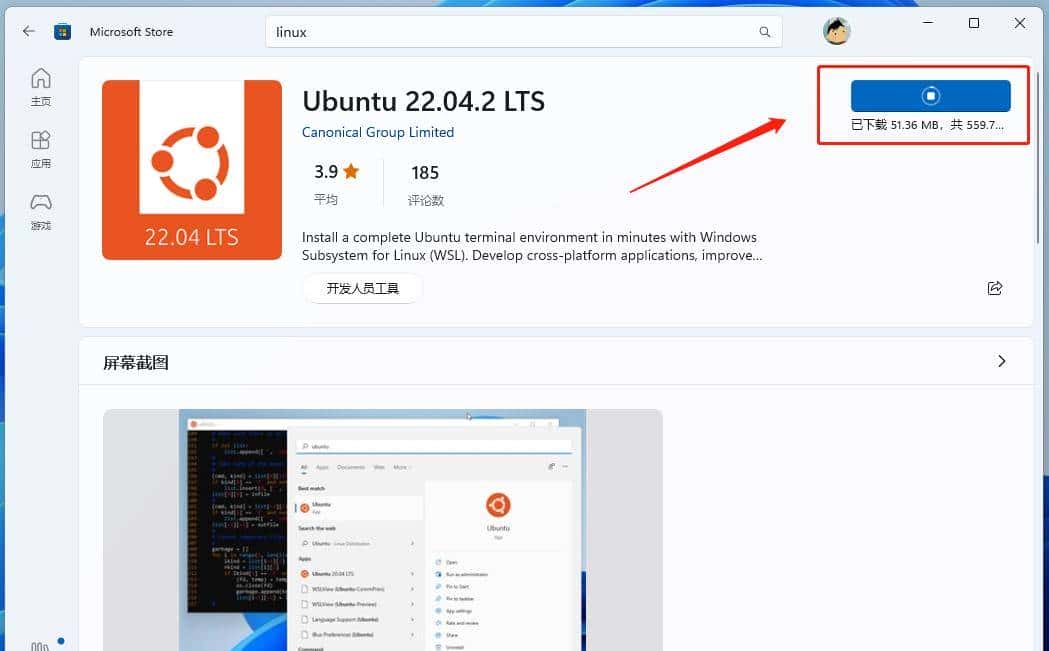The height and width of the screenshot is (651, 1049).
Task: Click the search magnifier icon
Action: (x=764, y=31)
